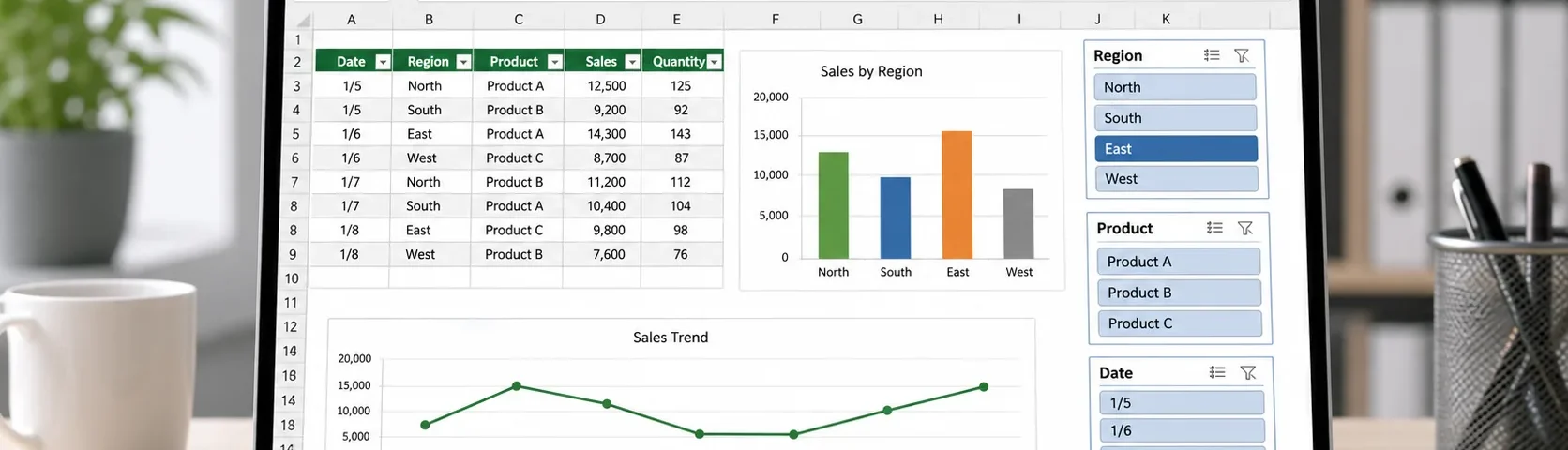Image resolution: width=1568 pixels, height=450 pixels.
Task: Clear the filter on the Region slicer
Action: pyautogui.click(x=1242, y=55)
